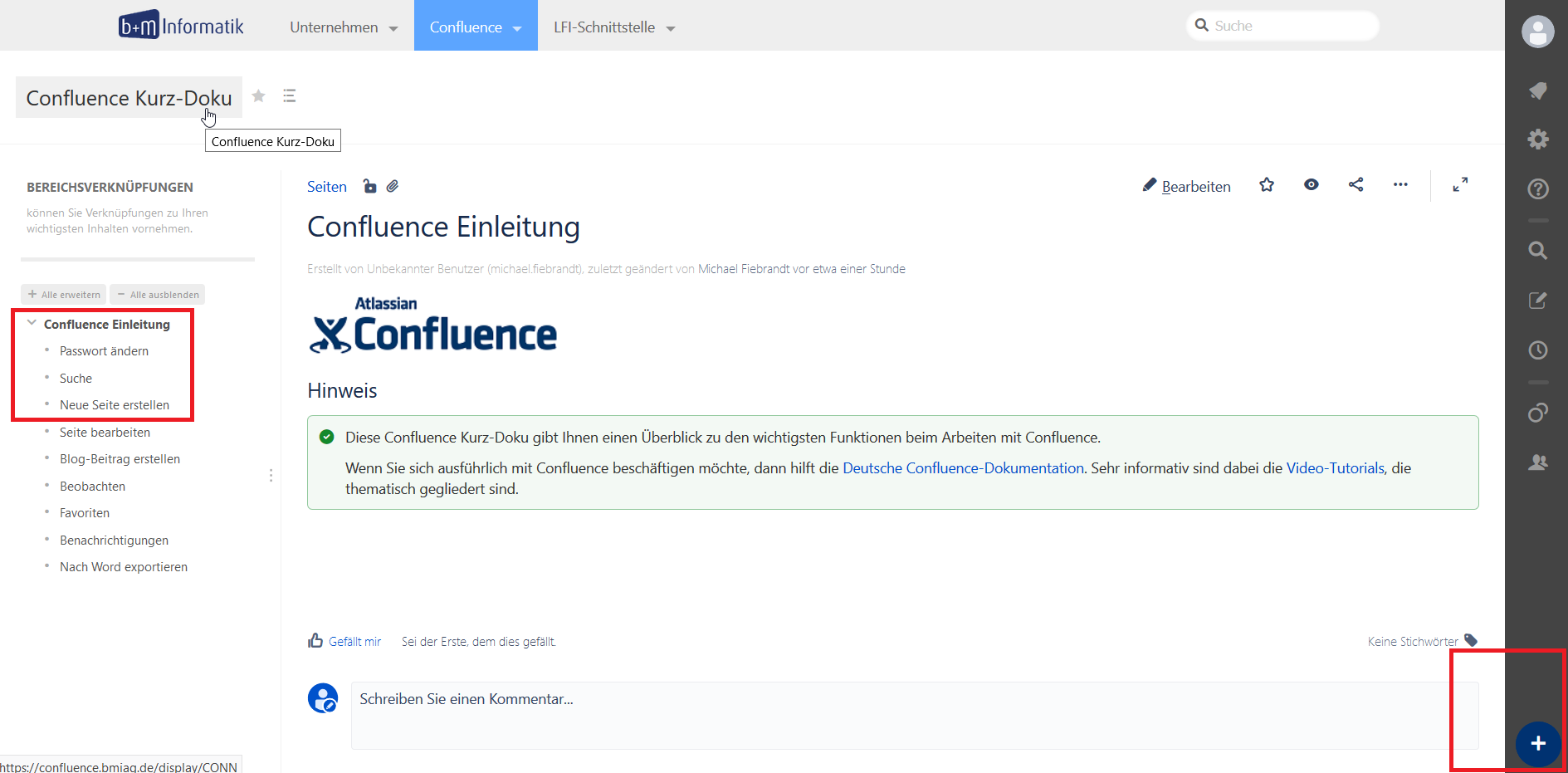The width and height of the screenshot is (1568, 773).
Task: Open the user profile avatar
Action: pyautogui.click(x=1537, y=32)
